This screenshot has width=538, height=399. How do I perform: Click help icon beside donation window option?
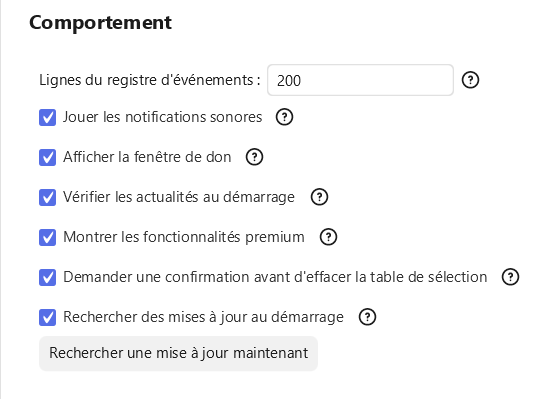254,157
